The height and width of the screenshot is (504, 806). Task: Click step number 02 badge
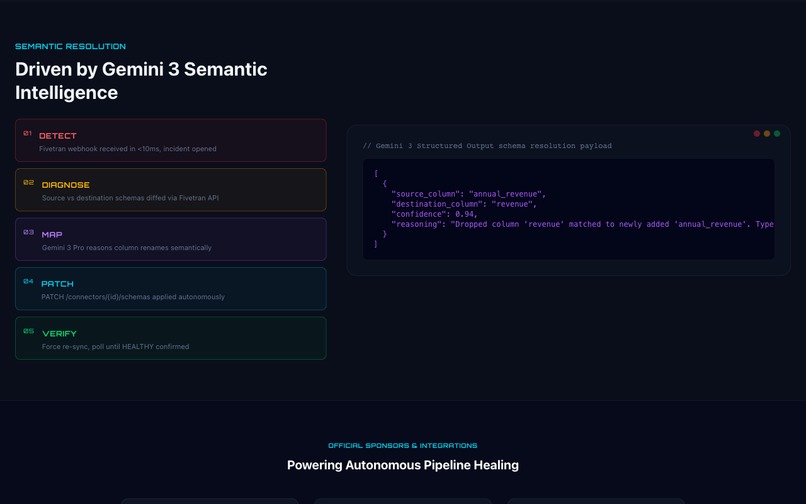pos(28,183)
